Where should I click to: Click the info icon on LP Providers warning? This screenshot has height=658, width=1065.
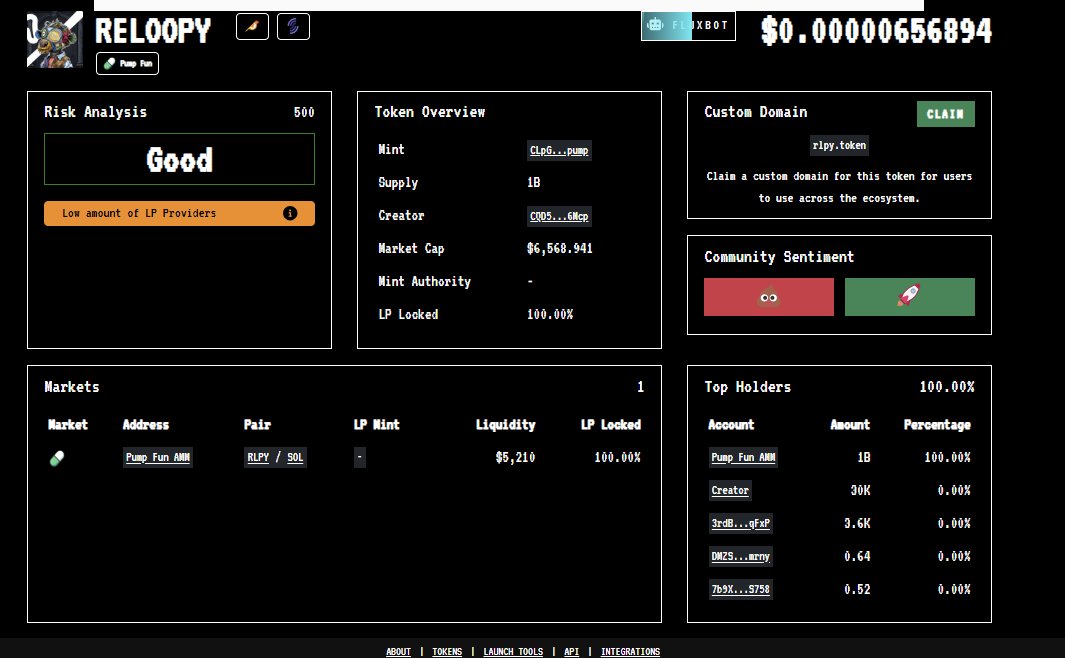pos(290,213)
